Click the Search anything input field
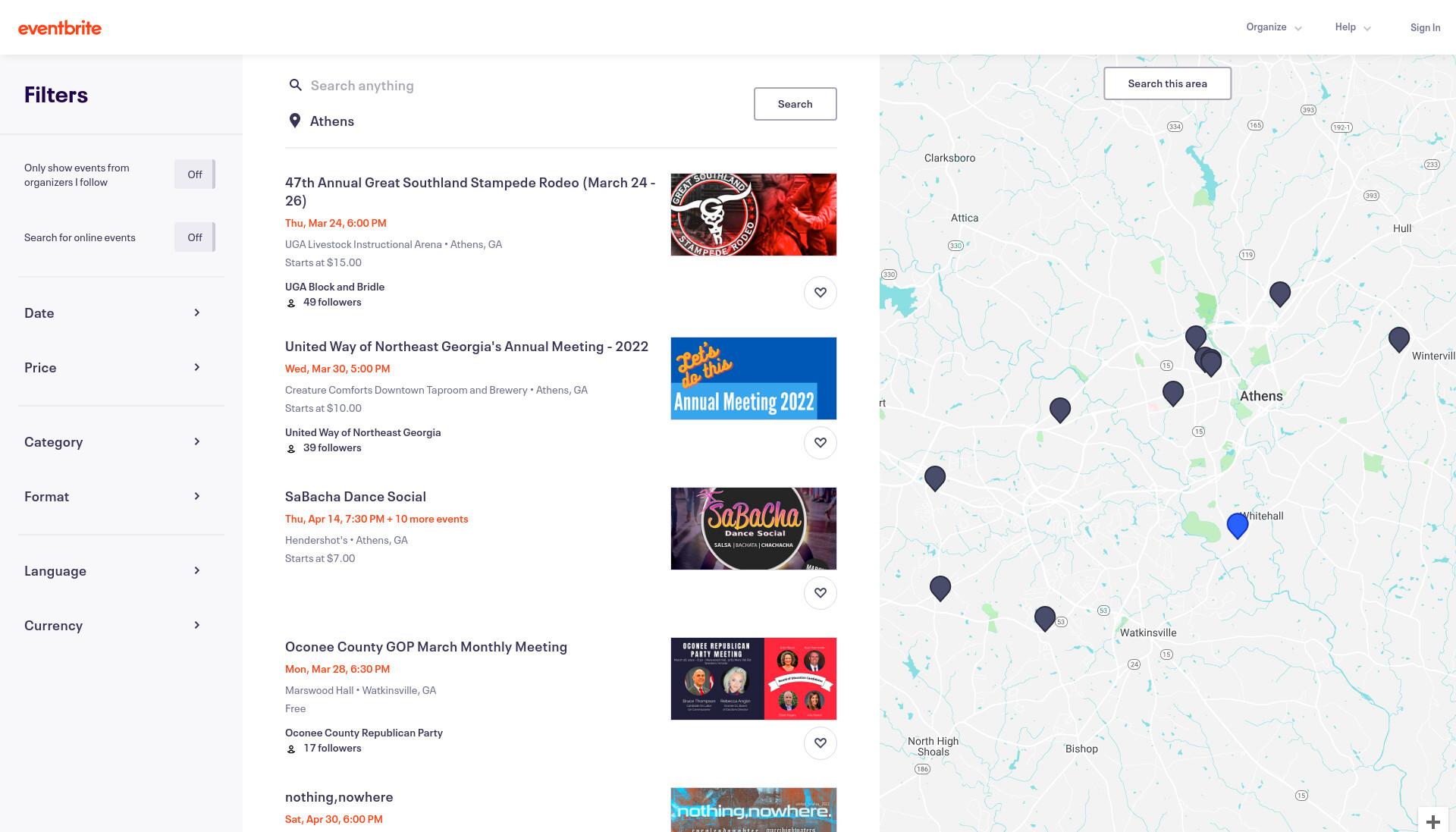The height and width of the screenshot is (832, 1456). 523,86
